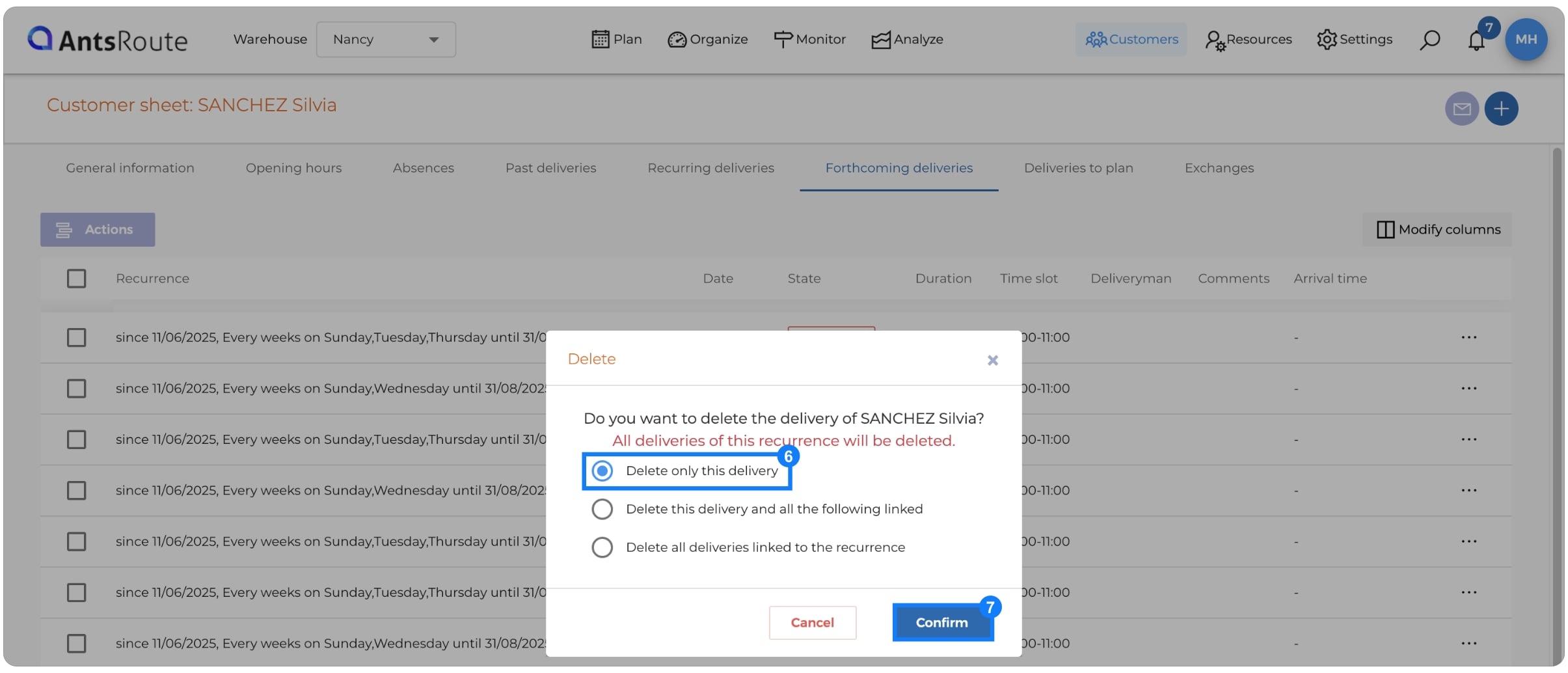
Task: Click the blue plus add button
Action: click(x=1501, y=109)
